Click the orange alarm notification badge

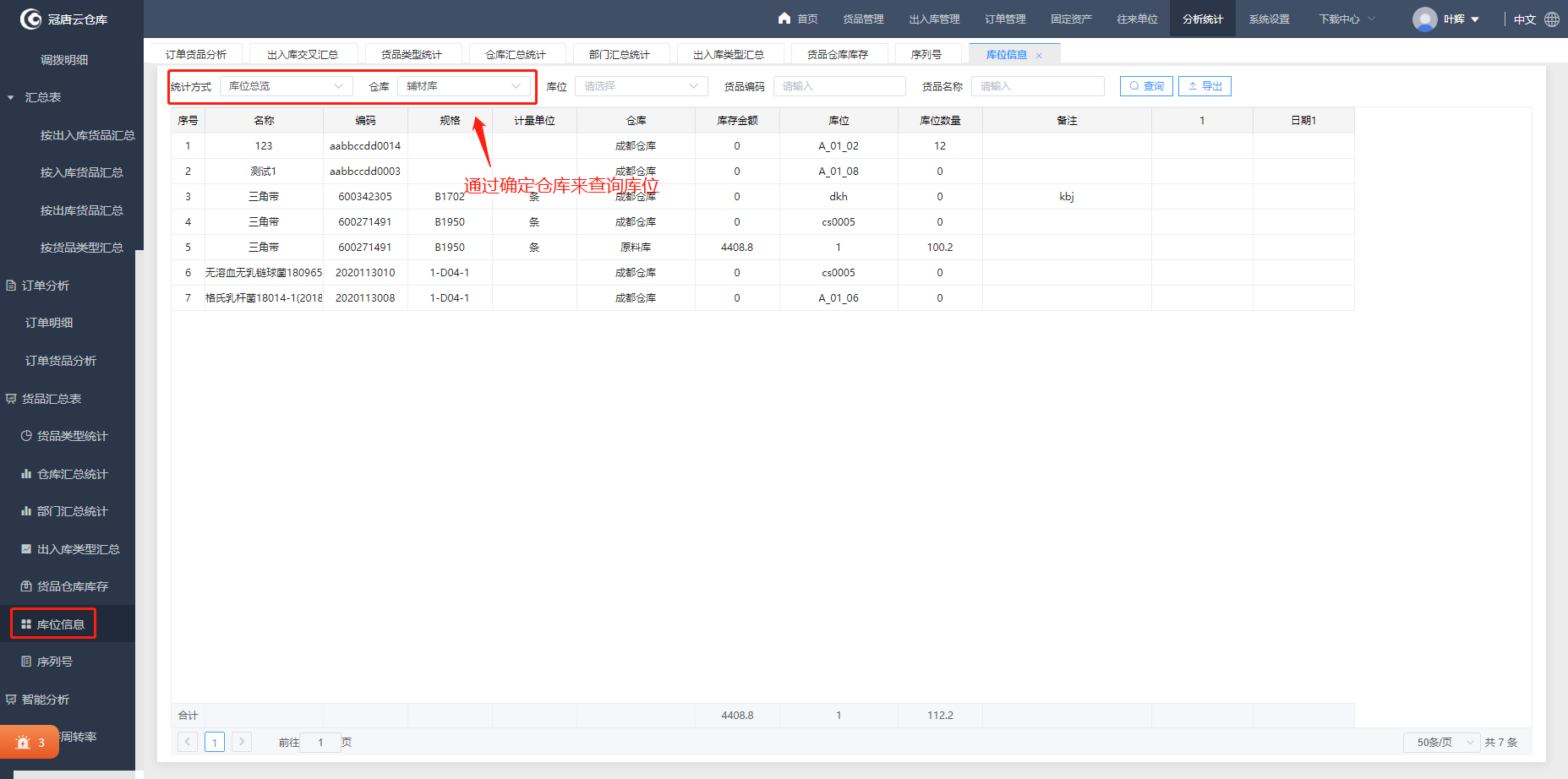point(30,742)
